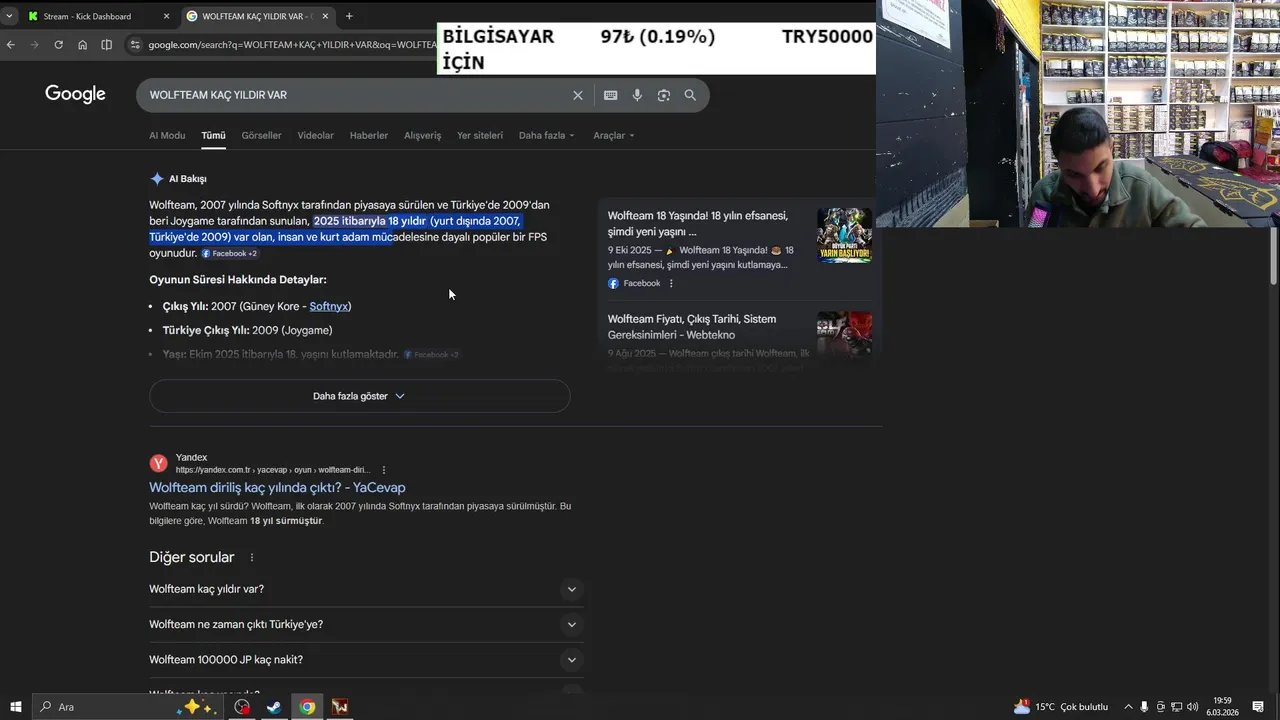Open the red circular recorder taskbar app
This screenshot has width=1280, height=720.
(x=242, y=707)
